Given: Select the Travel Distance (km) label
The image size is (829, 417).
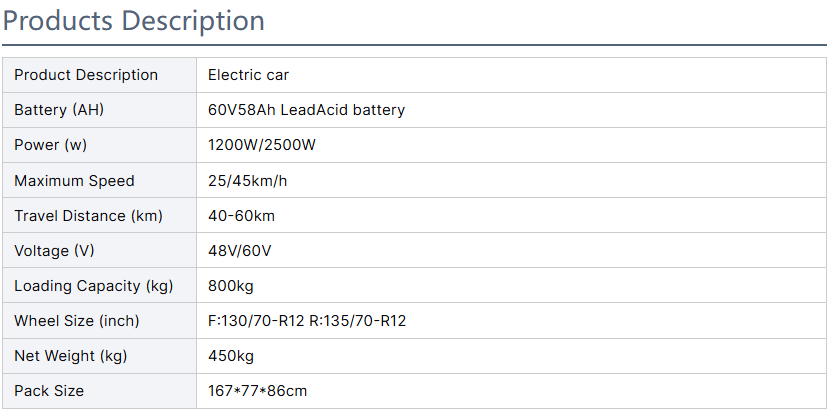Looking at the screenshot, I should (88, 216).
